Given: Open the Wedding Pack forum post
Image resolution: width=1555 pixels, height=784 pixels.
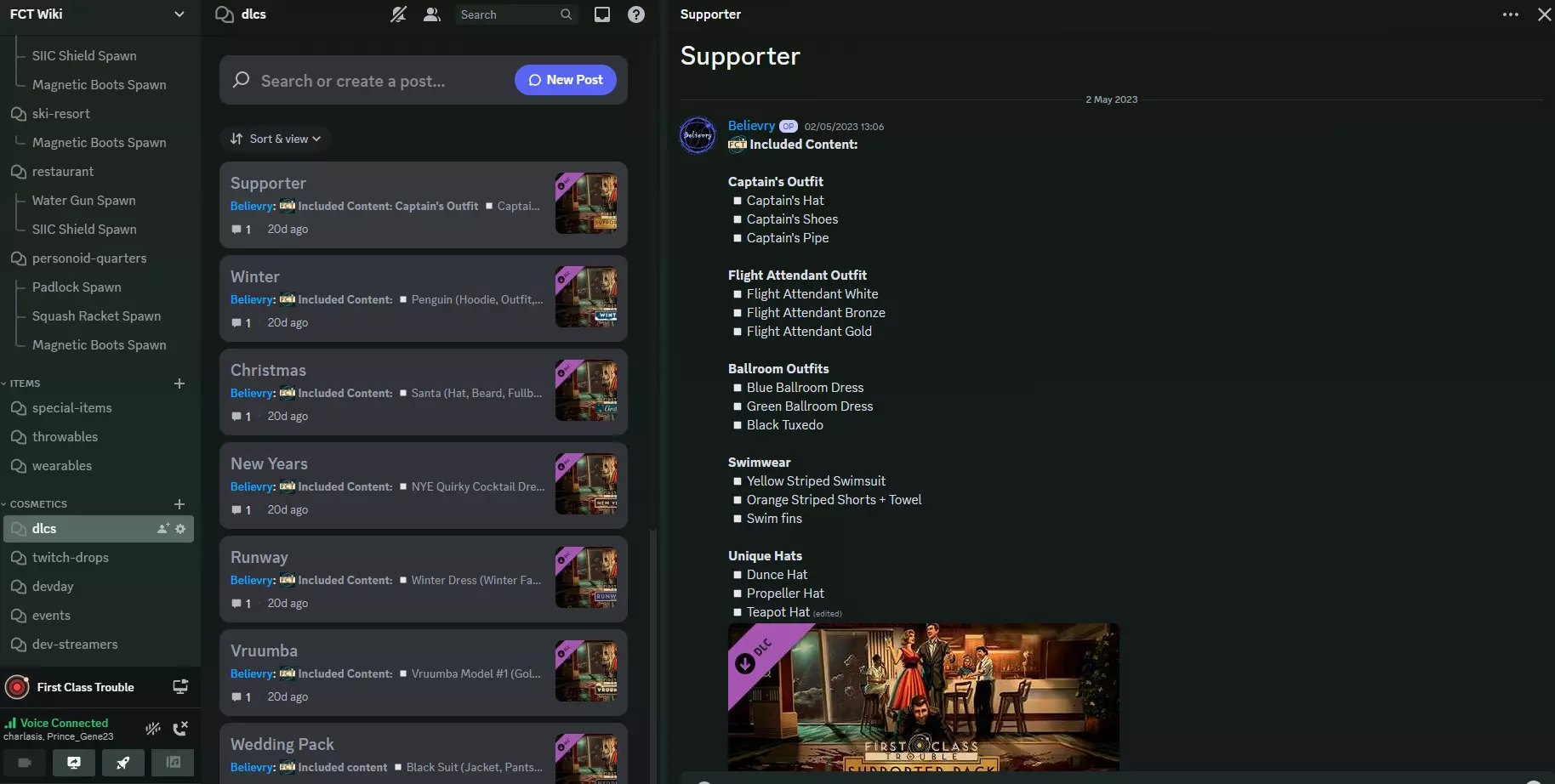Looking at the screenshot, I should point(424,753).
